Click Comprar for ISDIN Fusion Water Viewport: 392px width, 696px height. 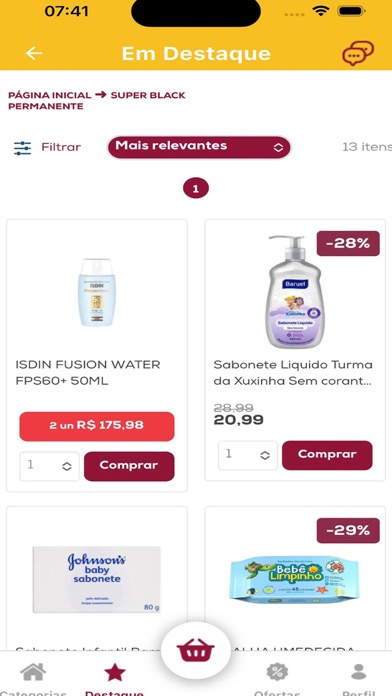click(x=129, y=466)
